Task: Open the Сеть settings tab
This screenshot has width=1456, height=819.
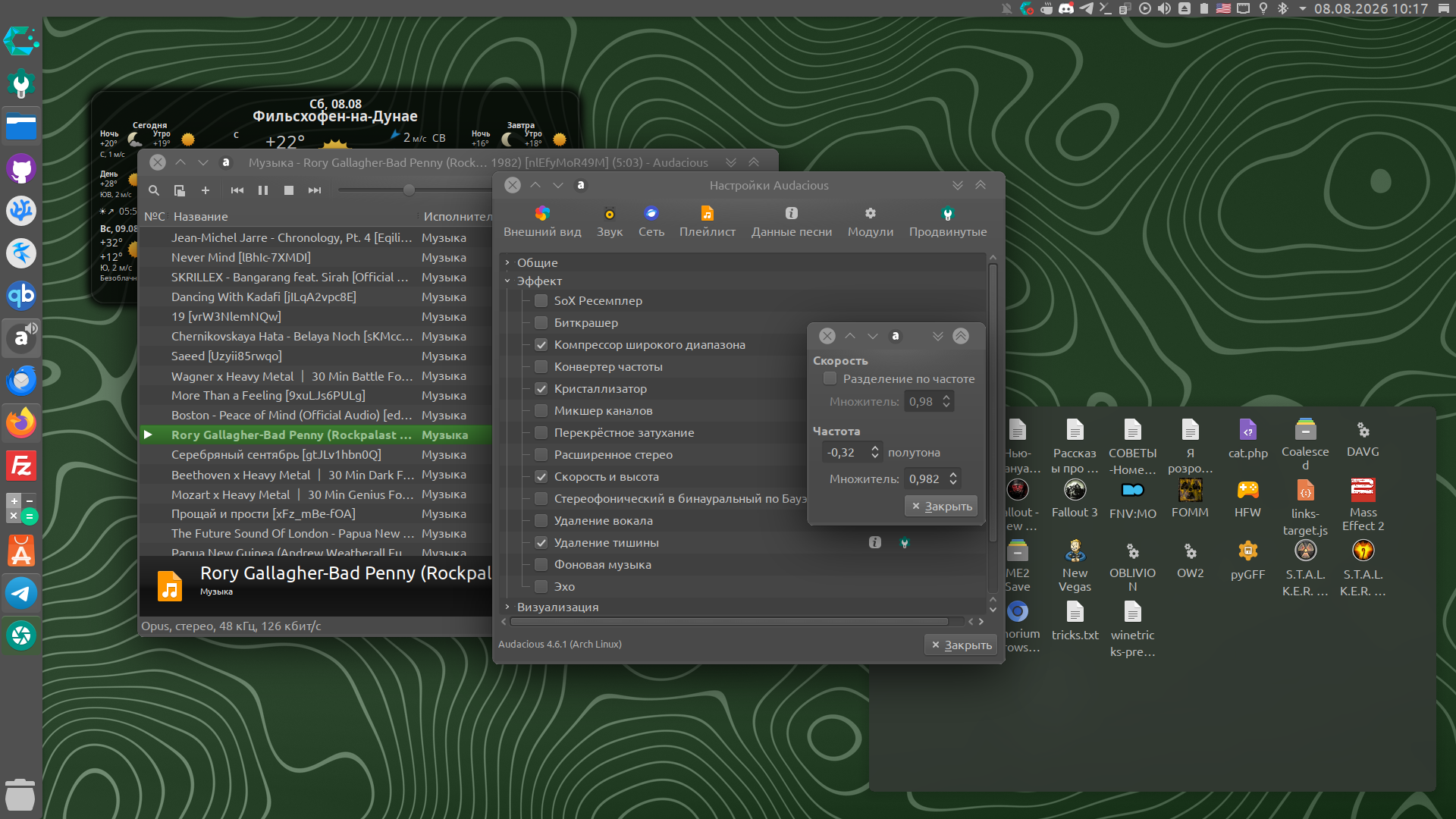Action: click(x=651, y=221)
